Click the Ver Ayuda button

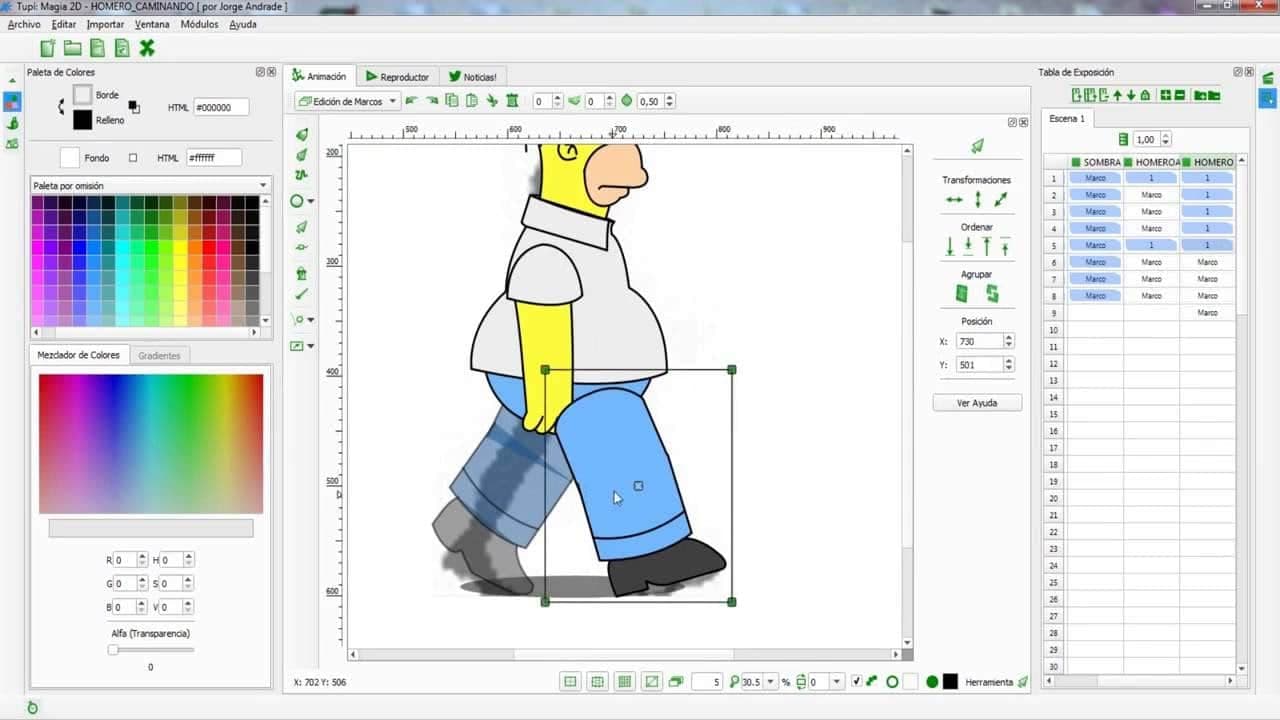pos(977,403)
